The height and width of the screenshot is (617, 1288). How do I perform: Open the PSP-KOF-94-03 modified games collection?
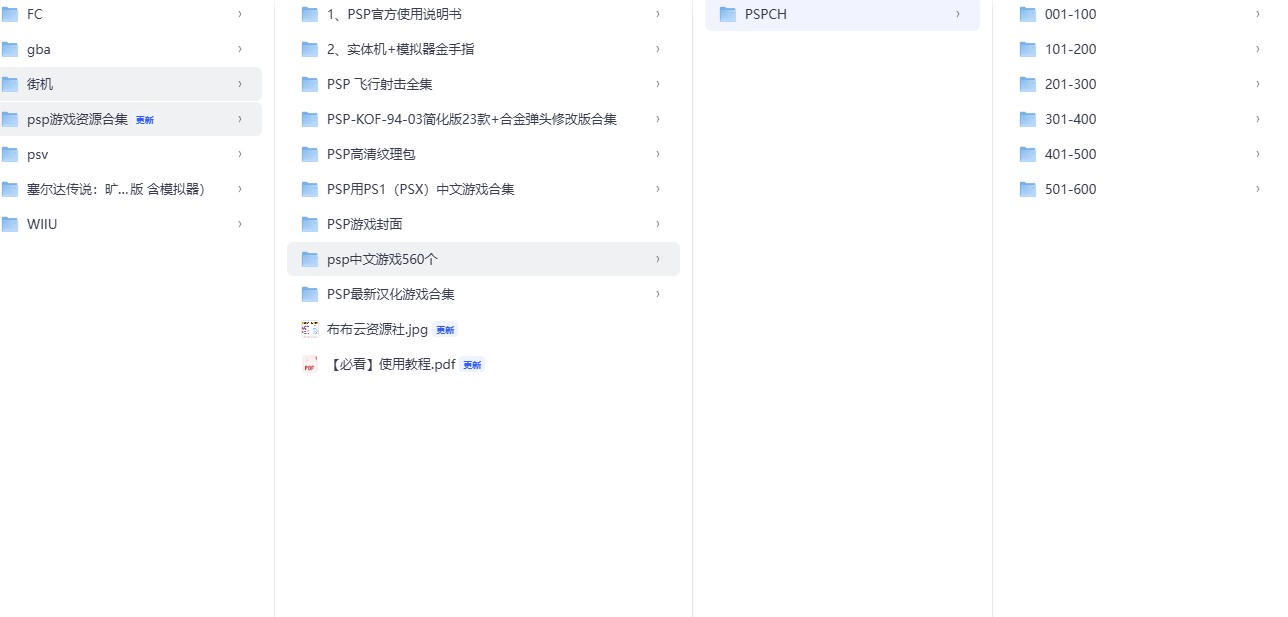[x=470, y=119]
